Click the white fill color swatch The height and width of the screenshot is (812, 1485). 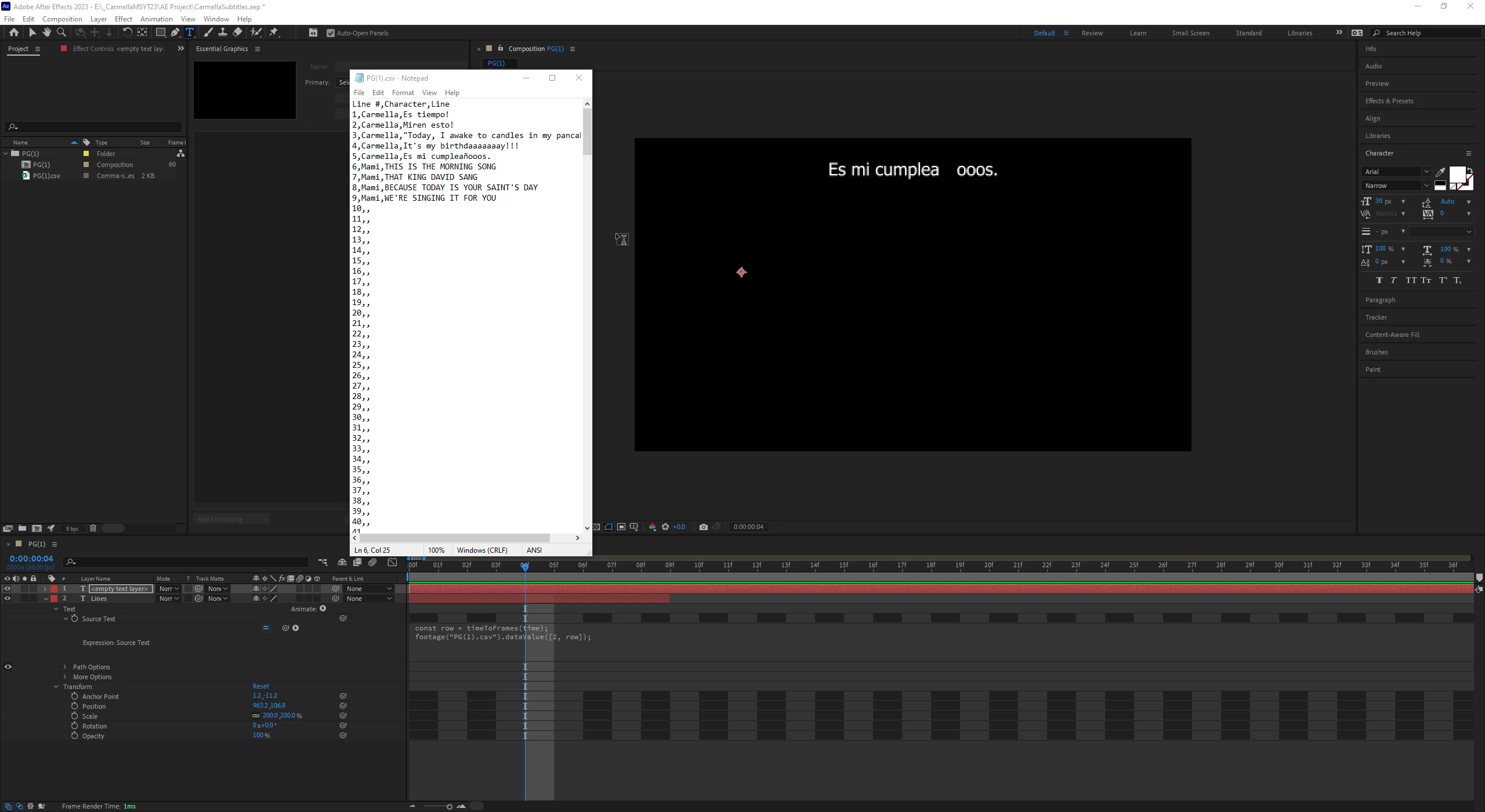click(1456, 174)
